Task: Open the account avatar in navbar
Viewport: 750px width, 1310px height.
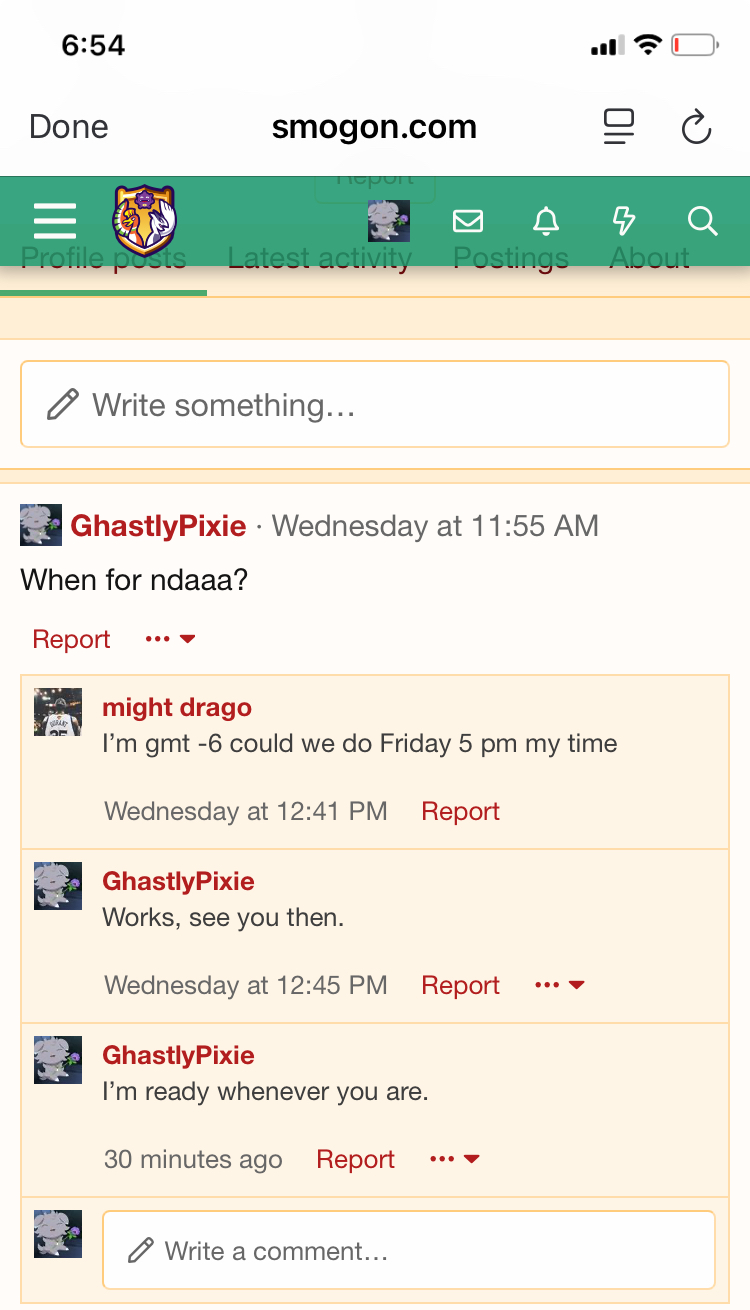Action: coord(388,220)
